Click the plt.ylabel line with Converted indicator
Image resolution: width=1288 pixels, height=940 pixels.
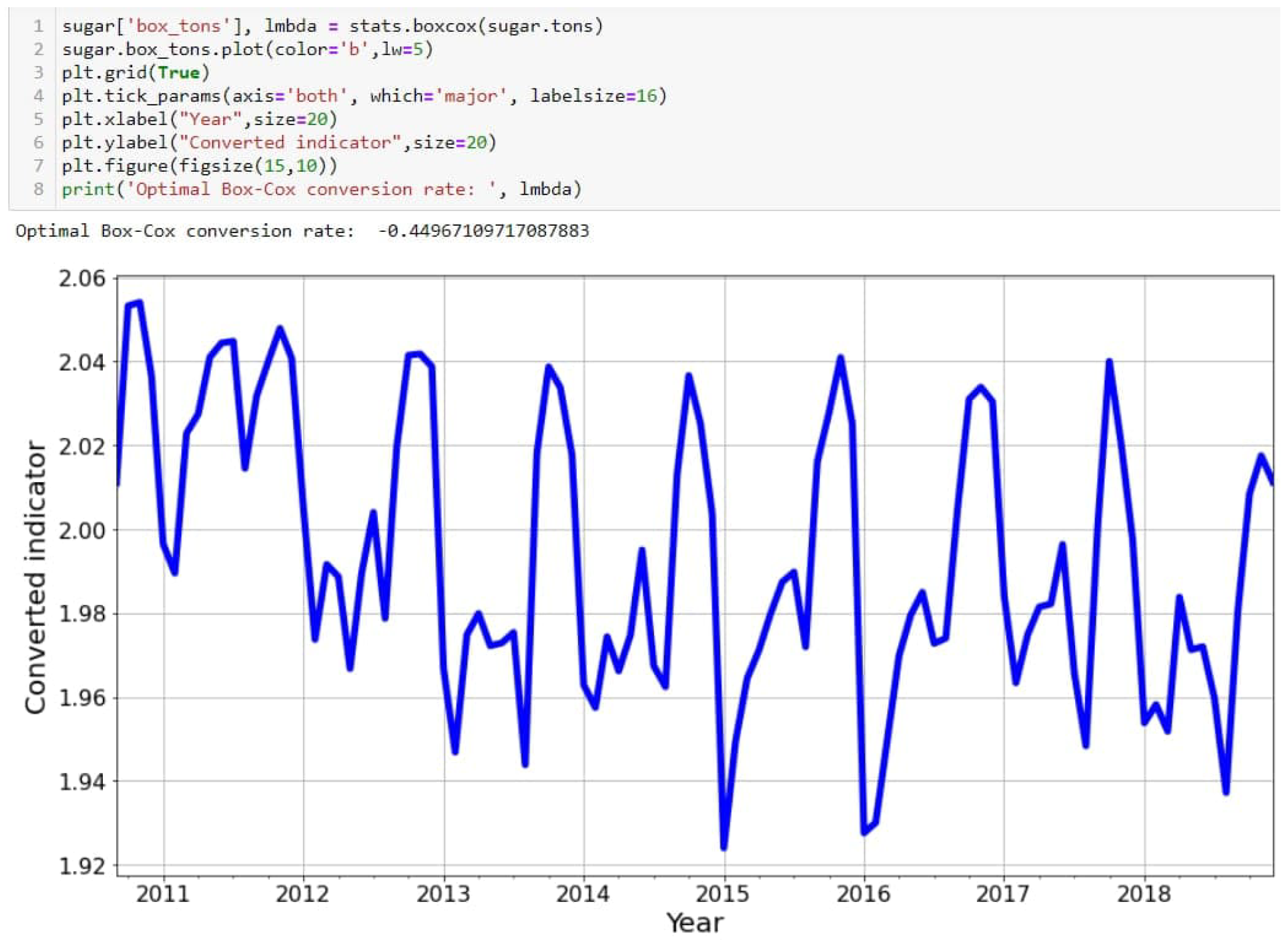coord(279,142)
